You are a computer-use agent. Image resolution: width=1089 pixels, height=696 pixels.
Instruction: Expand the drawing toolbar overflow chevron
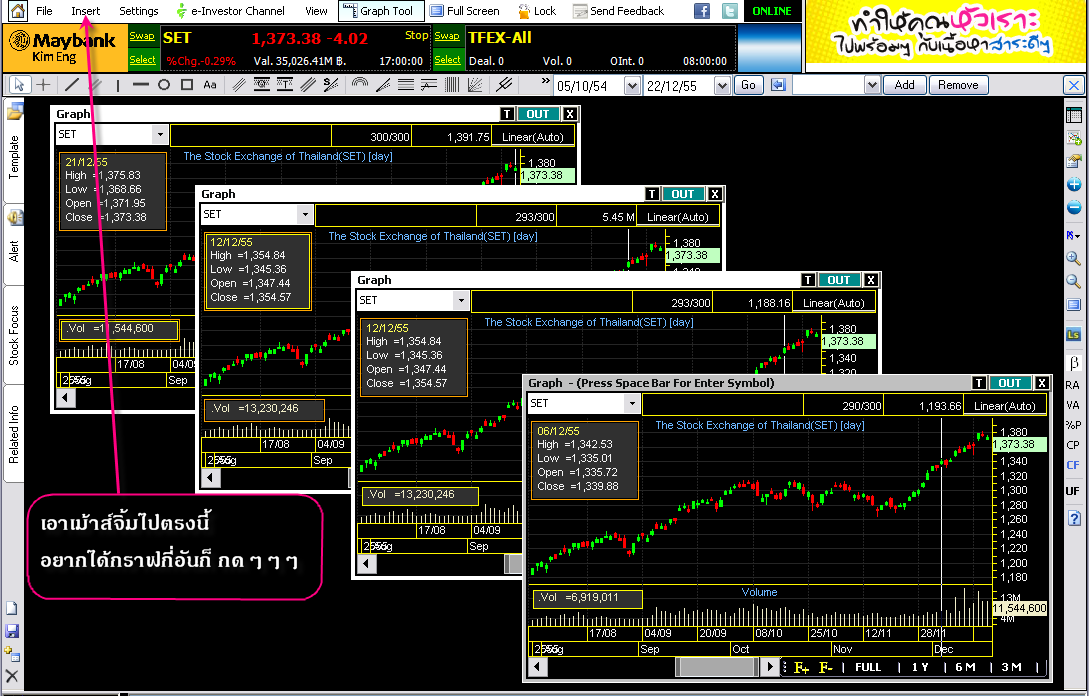(x=545, y=81)
